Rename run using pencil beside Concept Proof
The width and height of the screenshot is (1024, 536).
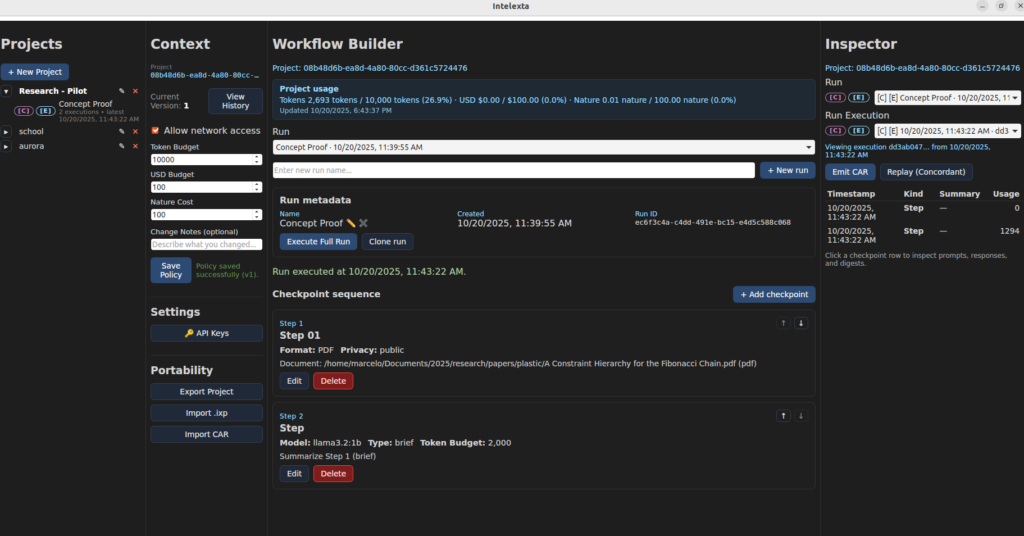pyautogui.click(x=351, y=223)
